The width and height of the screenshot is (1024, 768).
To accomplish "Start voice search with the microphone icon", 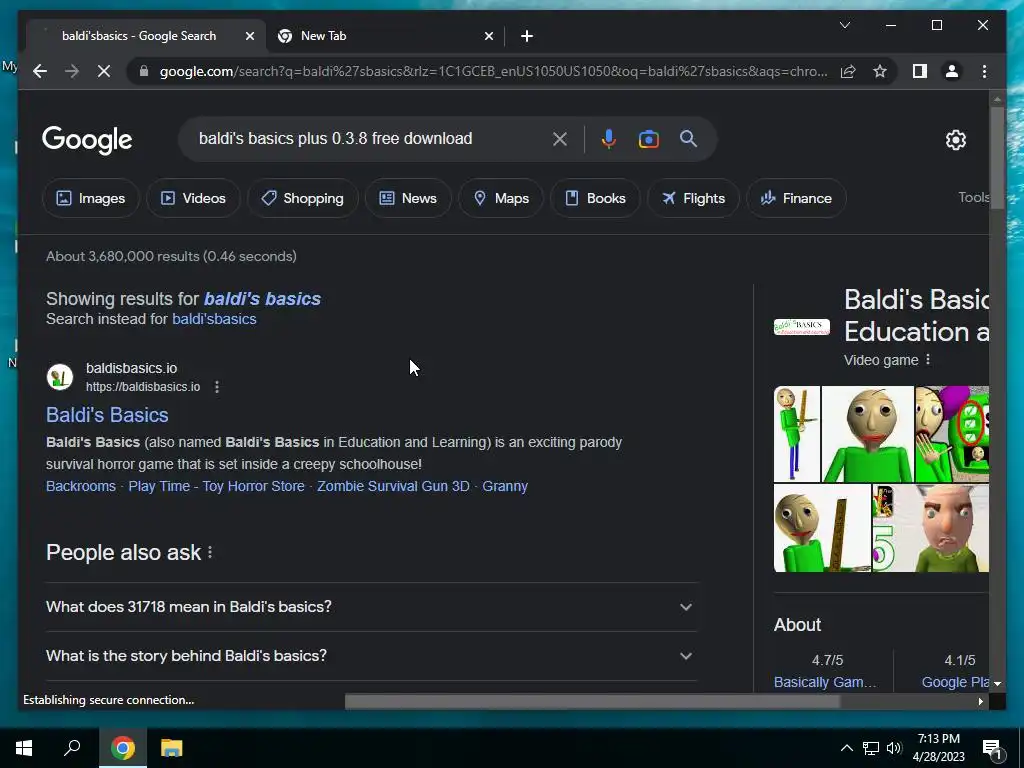I will click(x=609, y=138).
